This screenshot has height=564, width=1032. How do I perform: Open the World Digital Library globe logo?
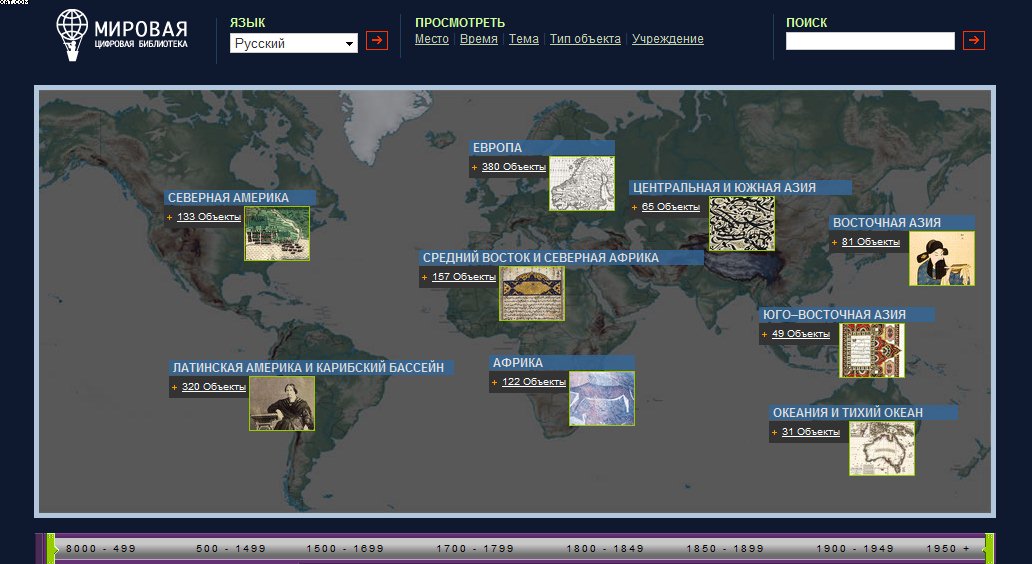(x=122, y=36)
